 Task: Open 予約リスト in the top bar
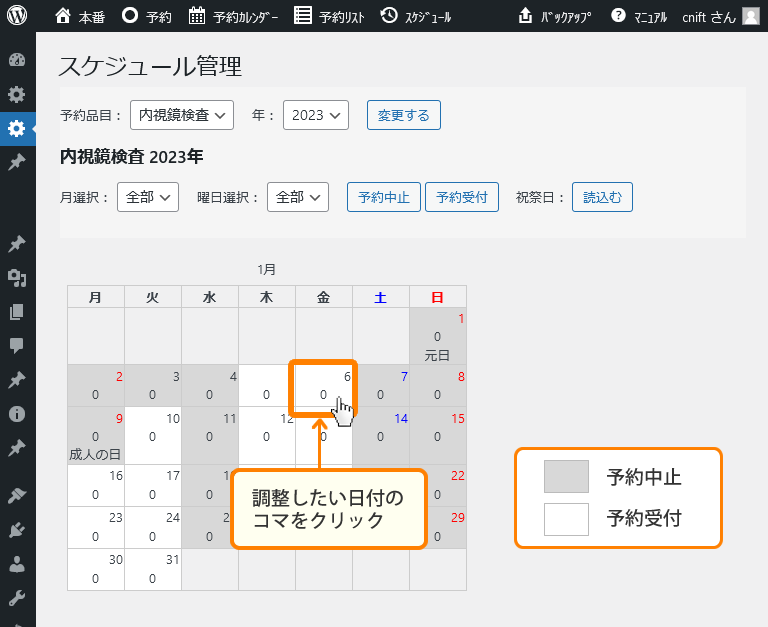tap(329, 16)
